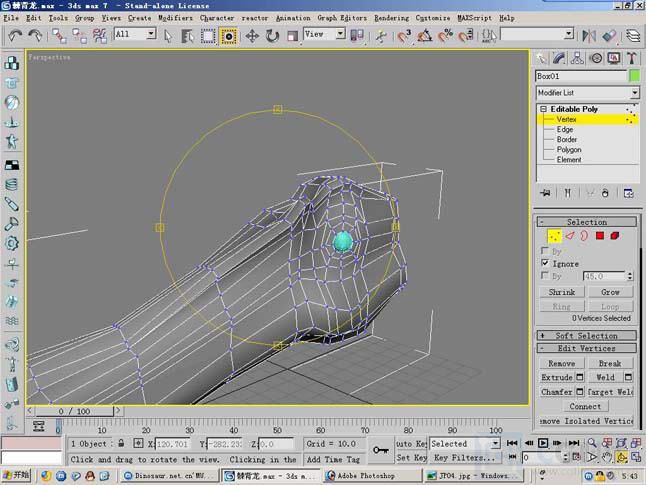
Task: Open selection filter All dropdown
Action: [x=151, y=33]
